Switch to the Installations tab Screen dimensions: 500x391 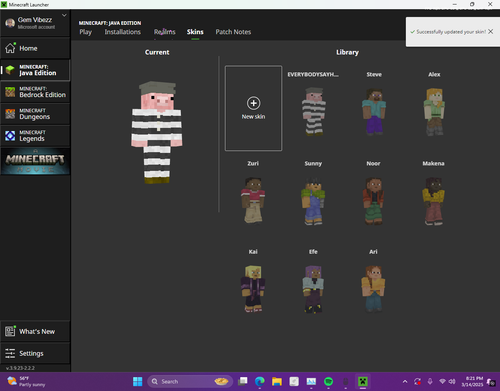coord(122,32)
